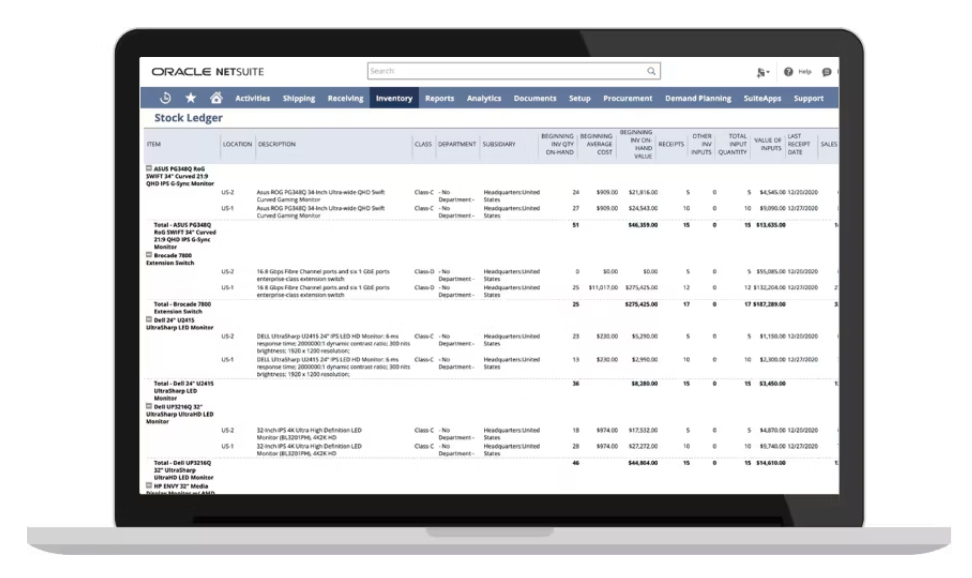Screen dimensions: 972x578
Task: Open the Help question mark icon
Action: click(788, 72)
